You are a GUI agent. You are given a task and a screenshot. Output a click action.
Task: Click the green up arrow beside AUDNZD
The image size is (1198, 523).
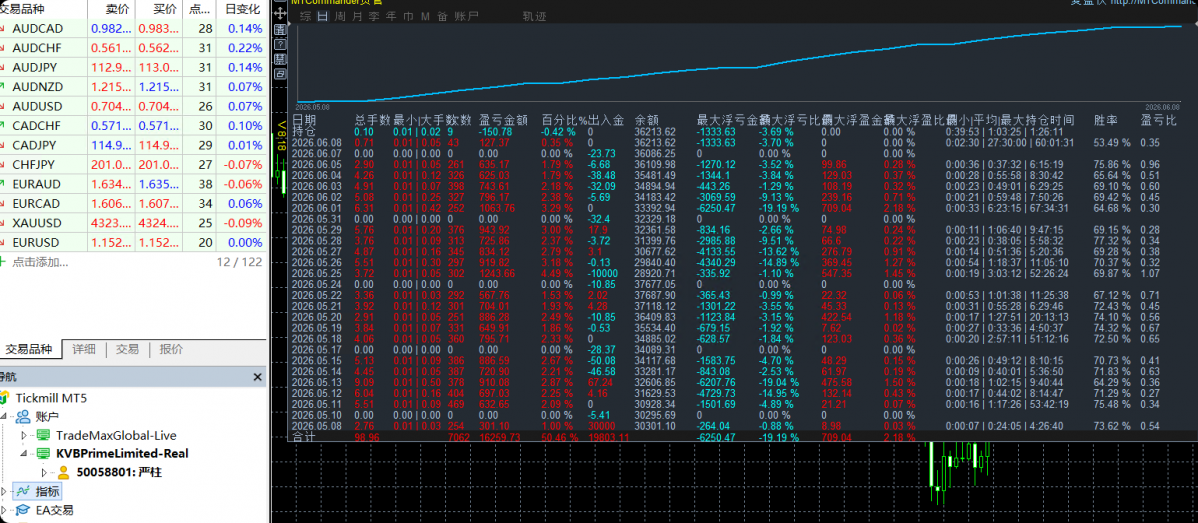click(x=3, y=87)
